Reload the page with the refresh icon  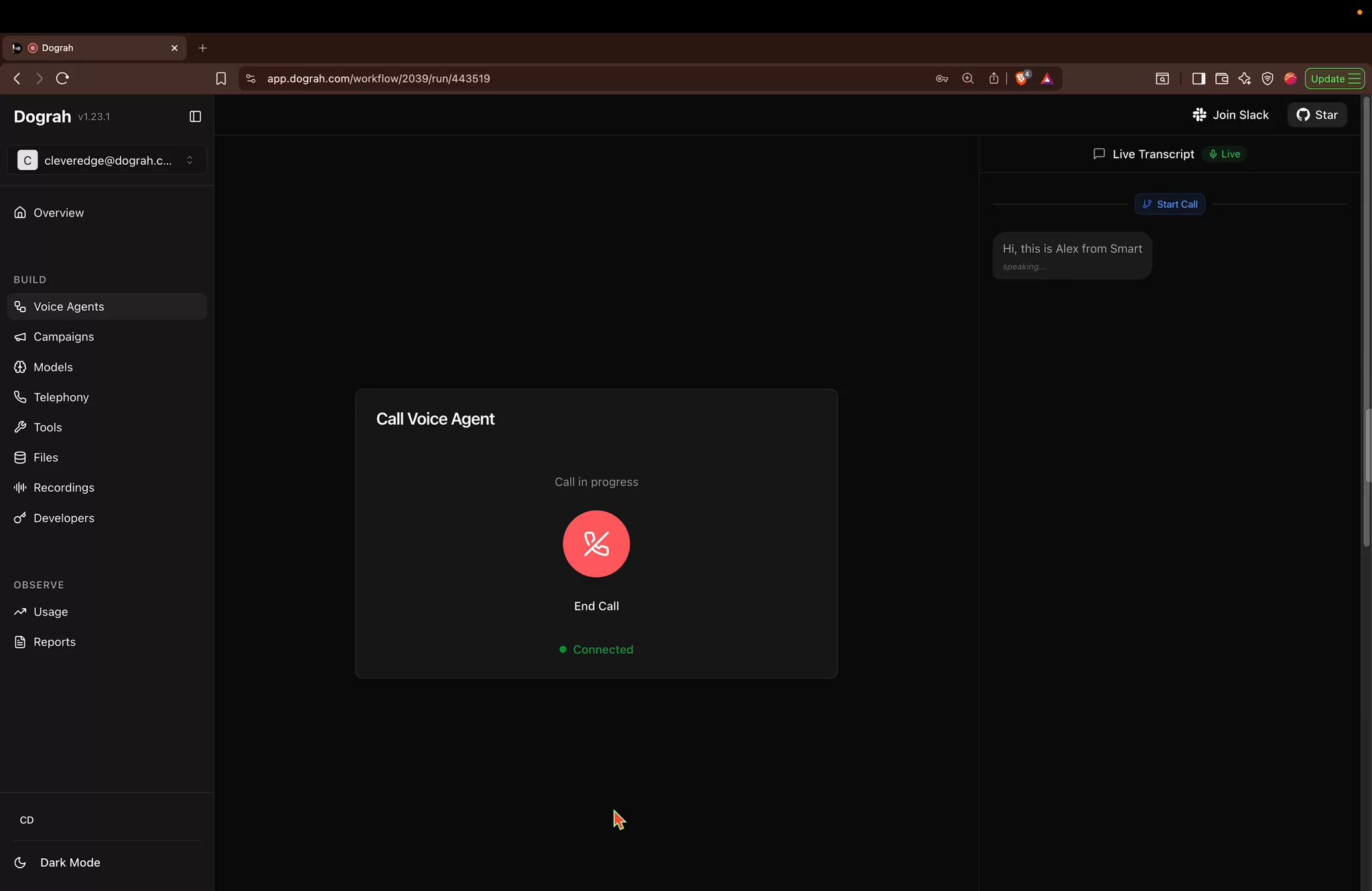point(62,78)
